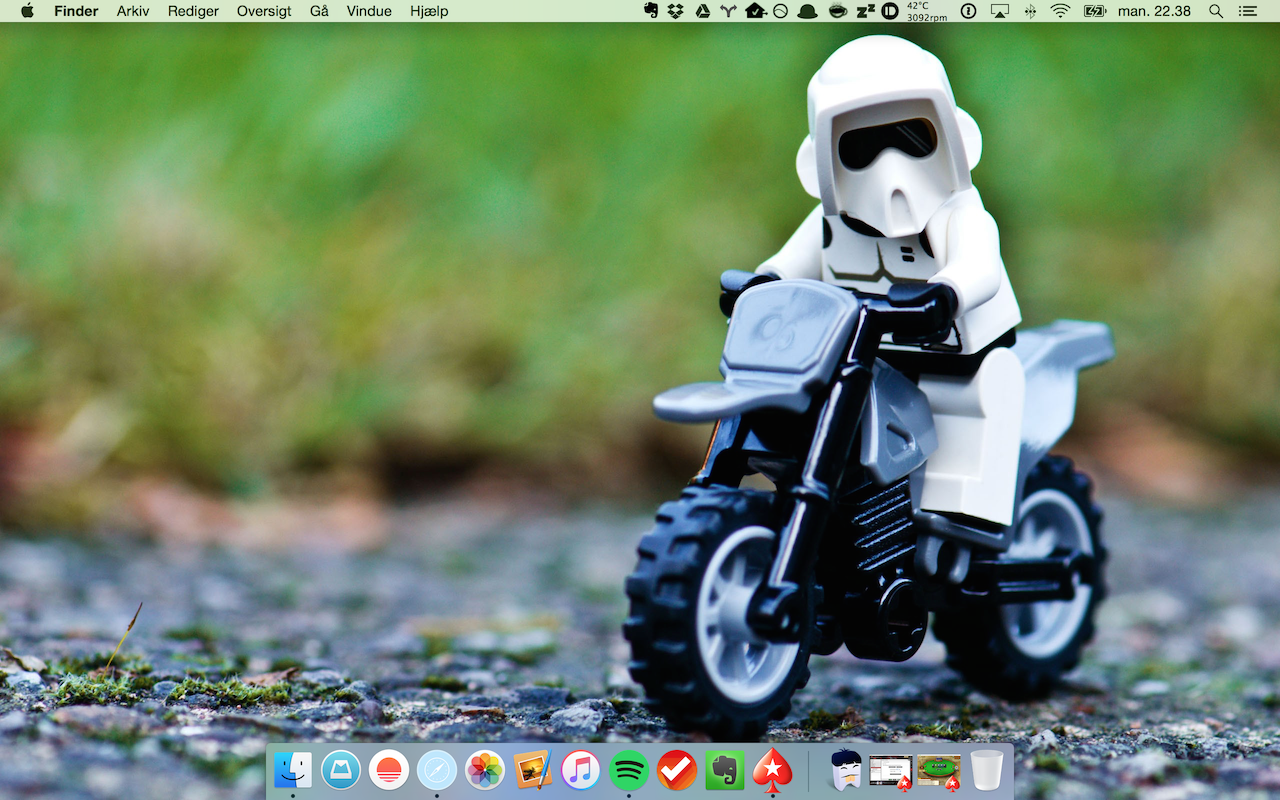The height and width of the screenshot is (800, 1280).
Task: Open PokerStars from the Dock
Action: [x=773, y=770]
